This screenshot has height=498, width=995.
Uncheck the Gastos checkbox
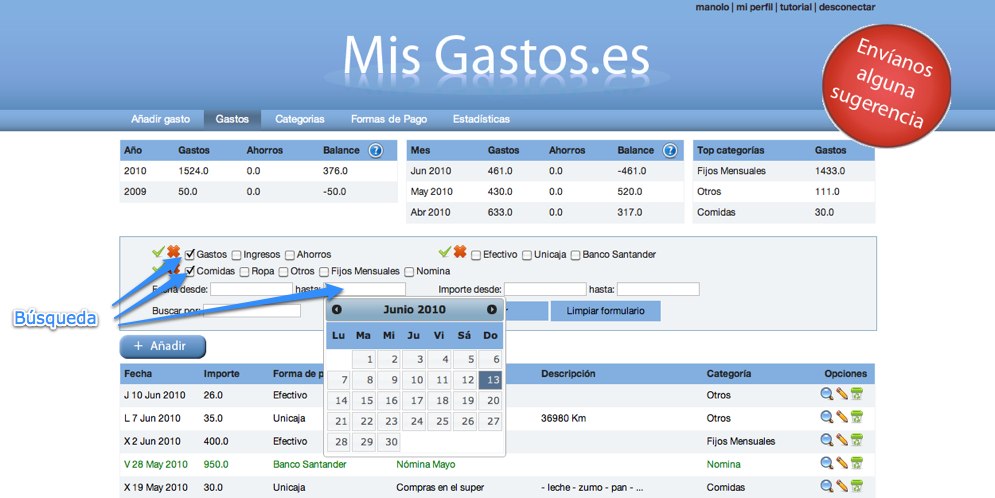(x=190, y=255)
